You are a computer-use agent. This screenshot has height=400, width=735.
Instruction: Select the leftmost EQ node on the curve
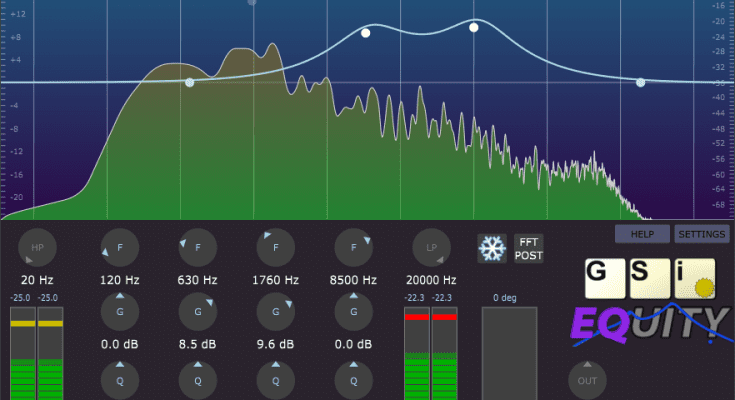pyautogui.click(x=189, y=83)
